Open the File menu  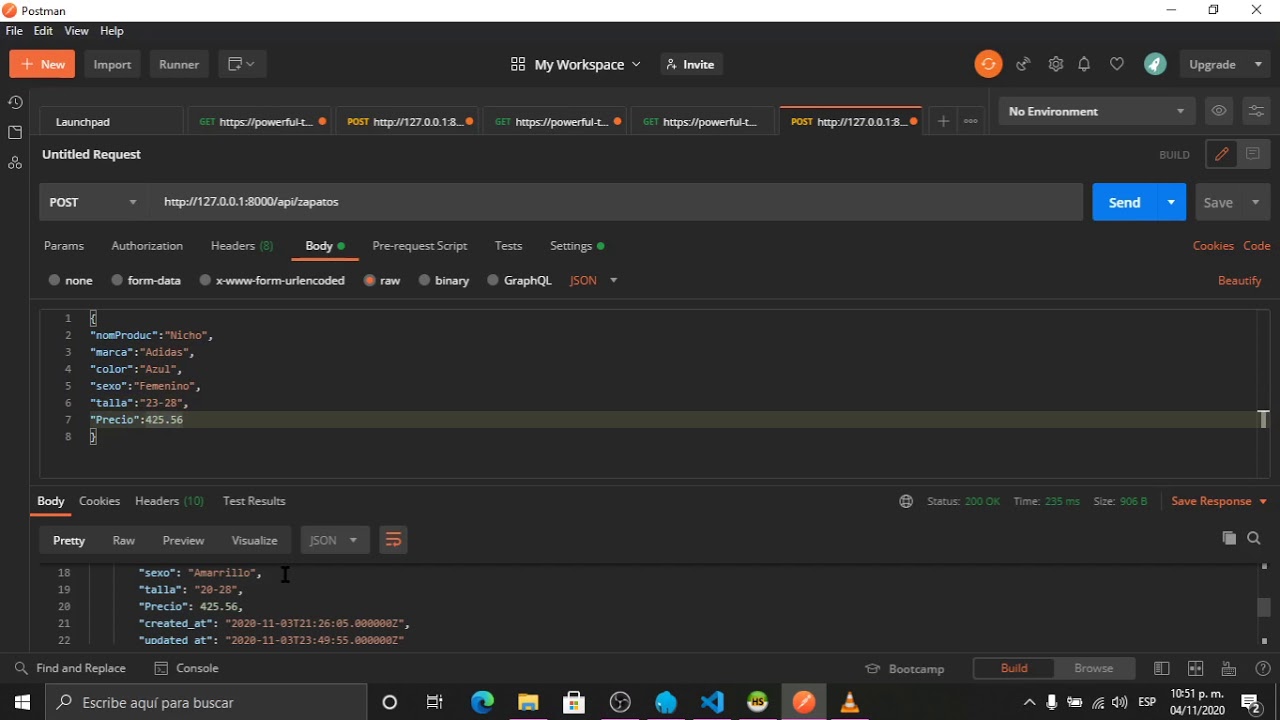[14, 31]
